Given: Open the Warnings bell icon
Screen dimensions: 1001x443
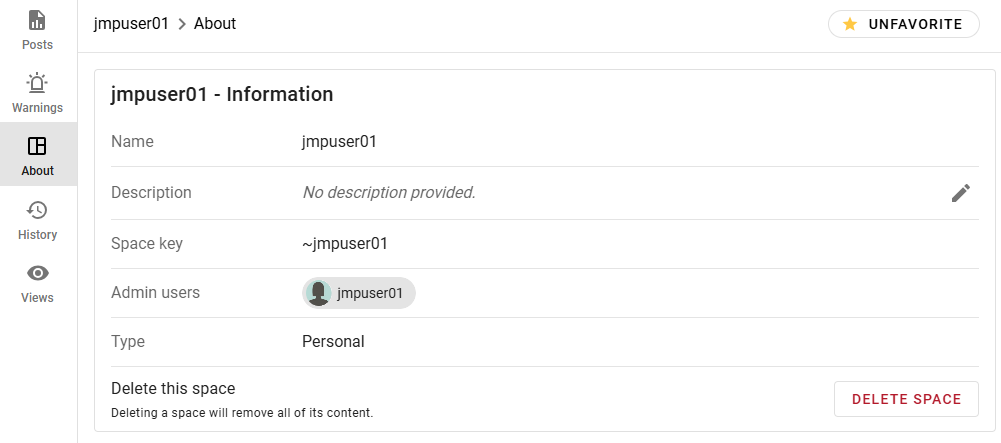Looking at the screenshot, I should click(x=37, y=84).
